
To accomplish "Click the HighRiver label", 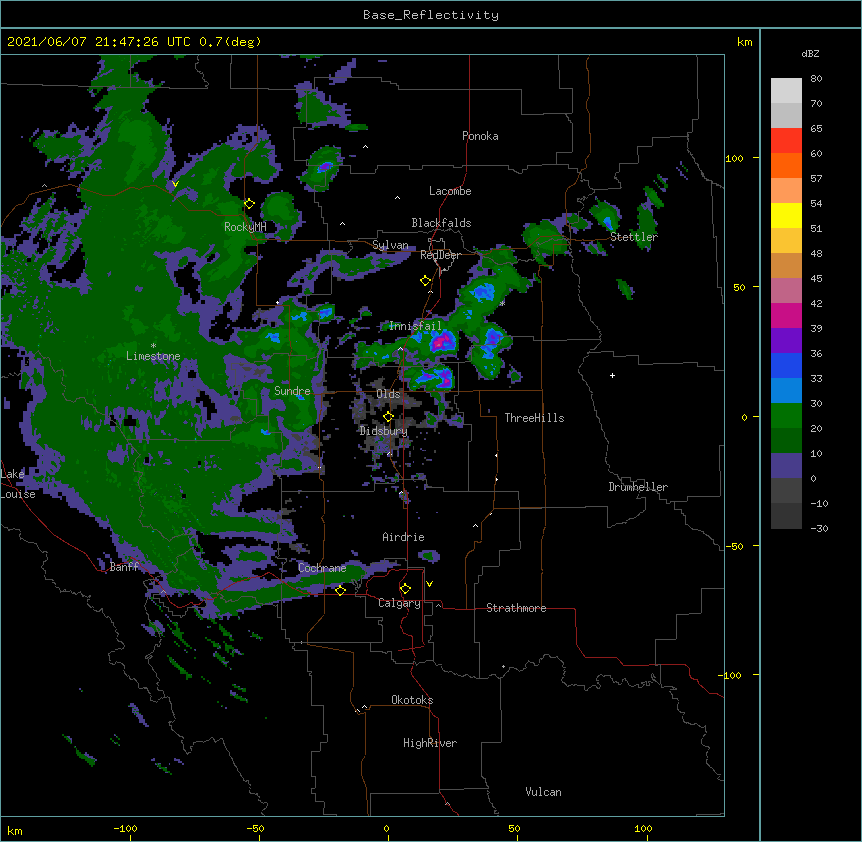I will click(430, 743).
